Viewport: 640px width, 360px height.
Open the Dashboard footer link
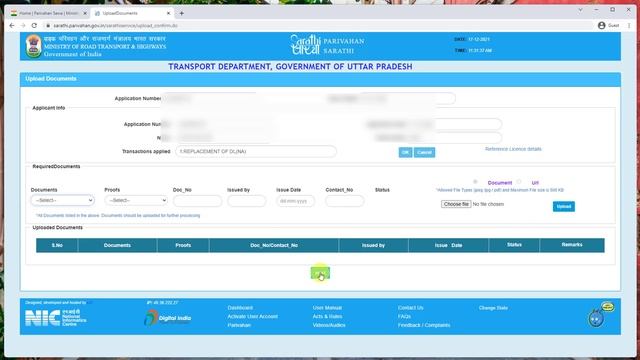click(240, 308)
